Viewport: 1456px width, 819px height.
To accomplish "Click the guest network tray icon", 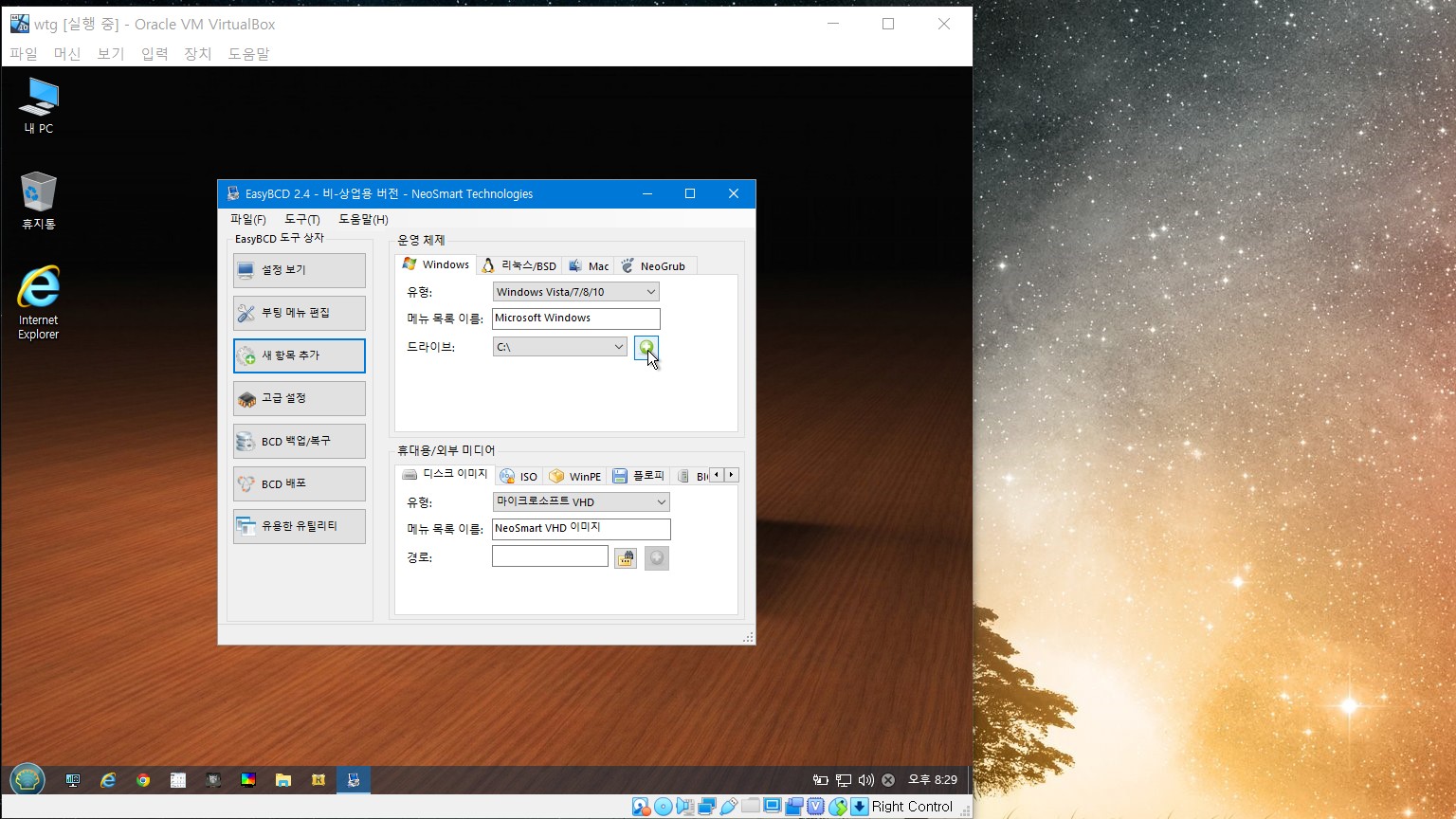I will click(x=843, y=780).
